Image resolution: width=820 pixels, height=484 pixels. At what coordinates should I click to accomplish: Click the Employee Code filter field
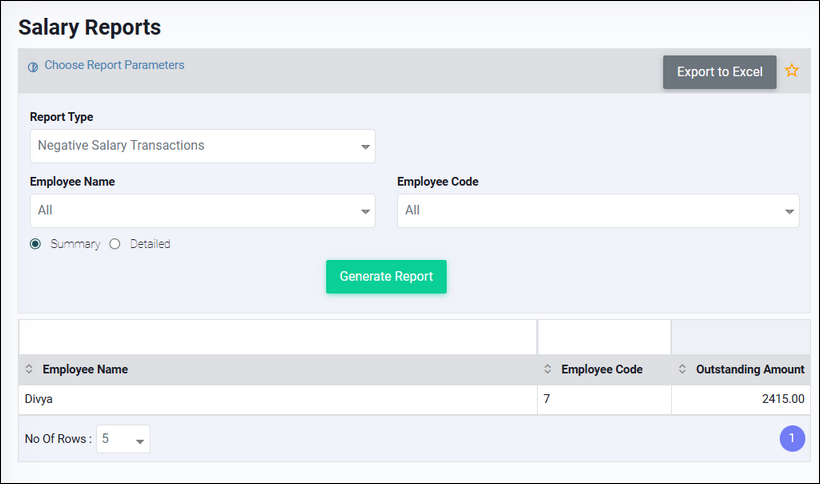coord(604,337)
